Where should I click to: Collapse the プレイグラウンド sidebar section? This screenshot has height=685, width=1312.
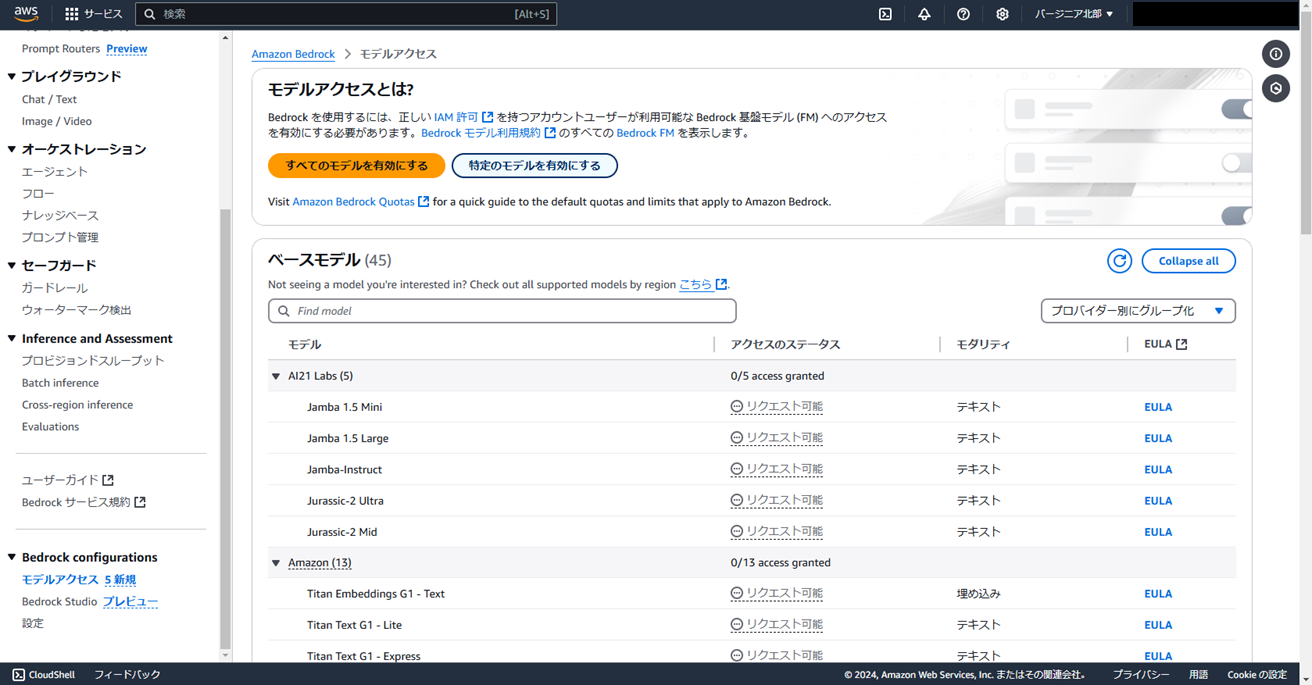[x=12, y=76]
